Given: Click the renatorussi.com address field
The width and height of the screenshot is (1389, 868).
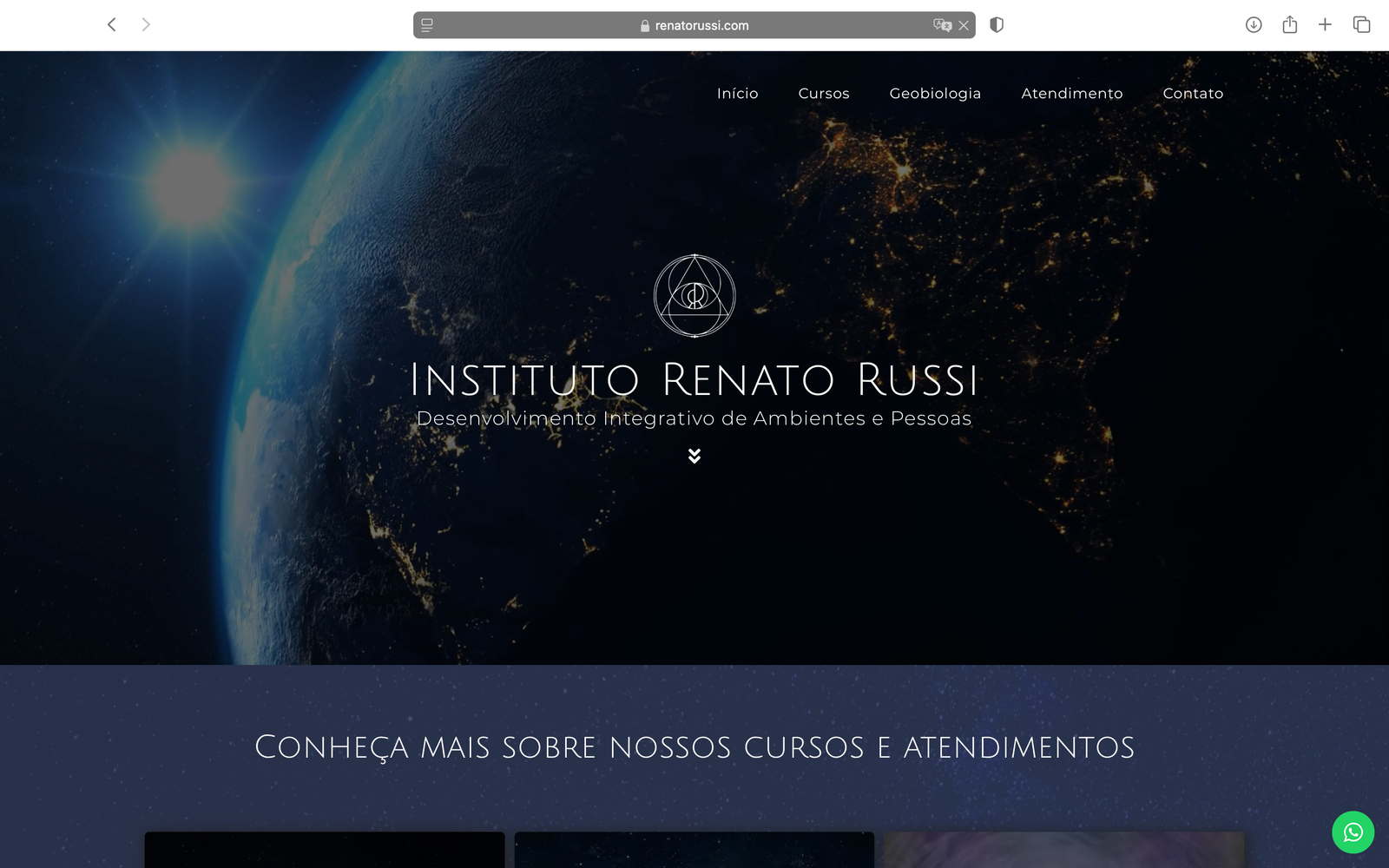Looking at the screenshot, I should pos(694,25).
